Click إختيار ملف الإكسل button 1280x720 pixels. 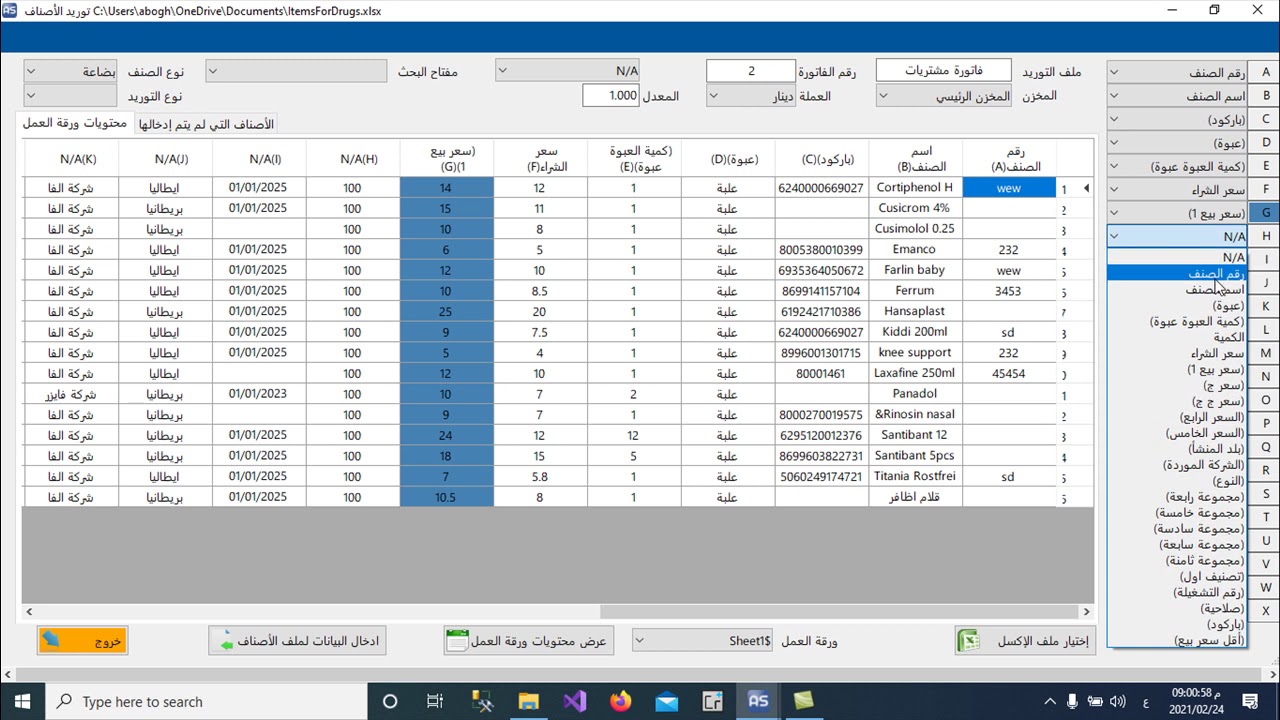(1025, 641)
